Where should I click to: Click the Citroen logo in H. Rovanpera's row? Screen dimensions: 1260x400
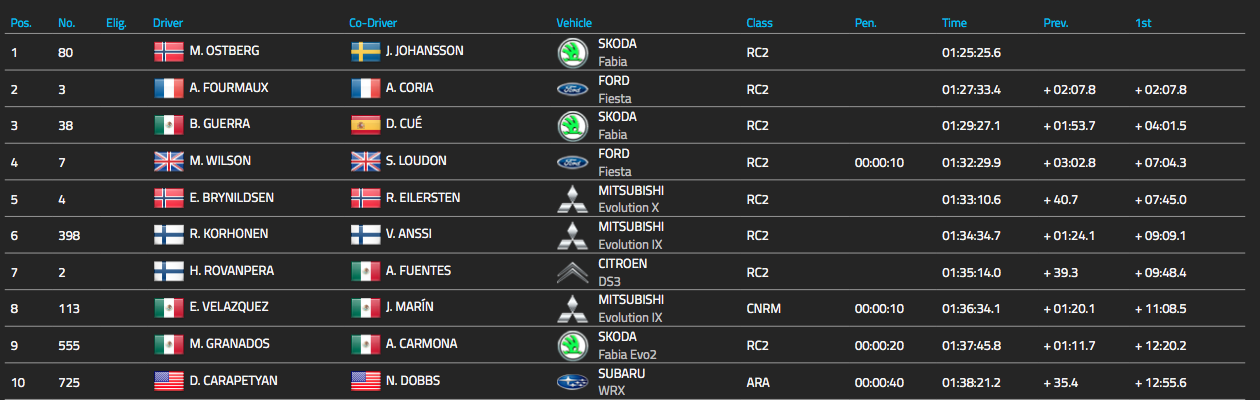tap(572, 272)
